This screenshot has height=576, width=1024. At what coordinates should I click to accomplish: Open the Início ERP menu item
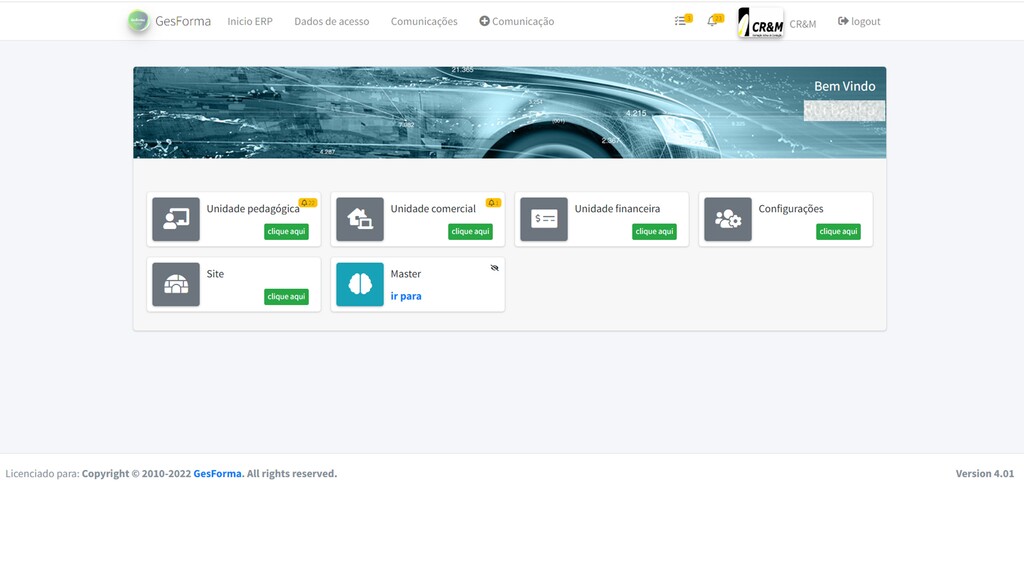(x=249, y=21)
